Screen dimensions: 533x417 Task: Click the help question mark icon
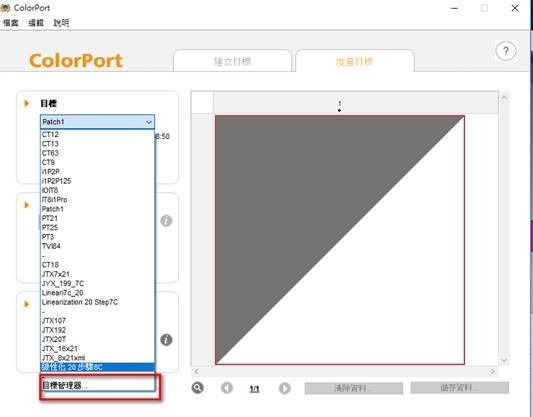click(506, 51)
